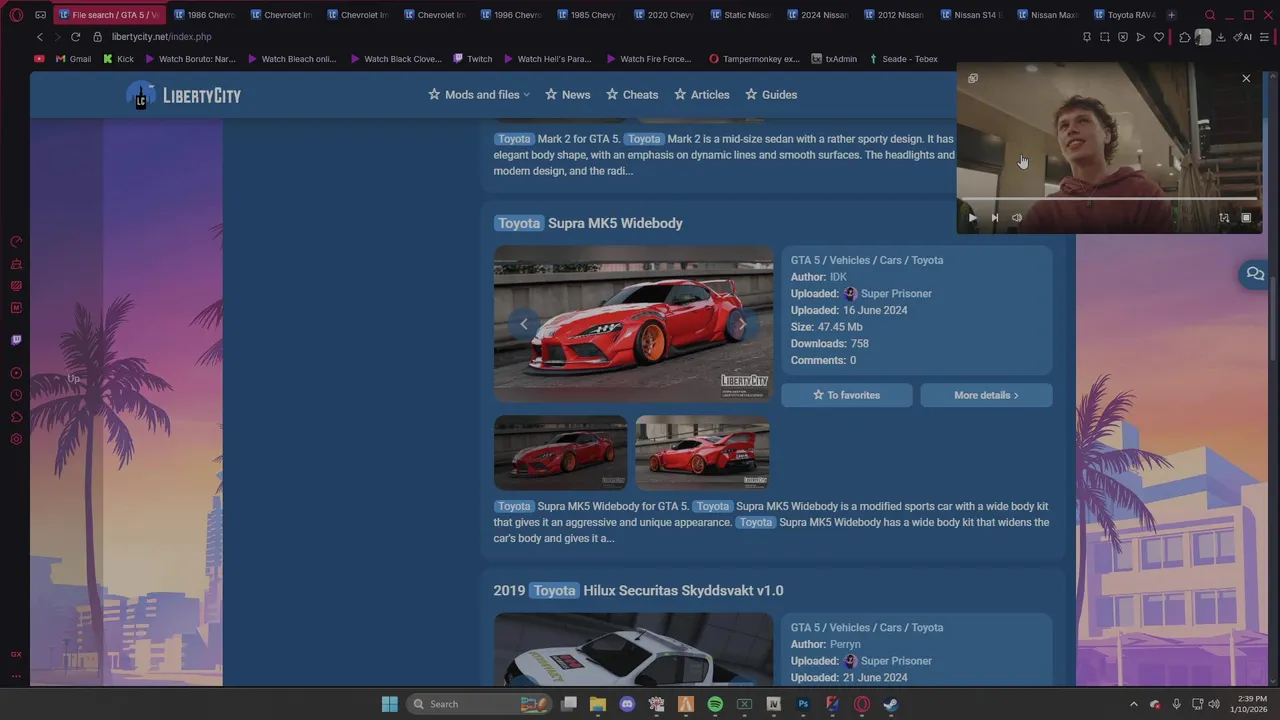Open the downloads arrow icon in the toolbar
1280x720 pixels.
(1221, 37)
